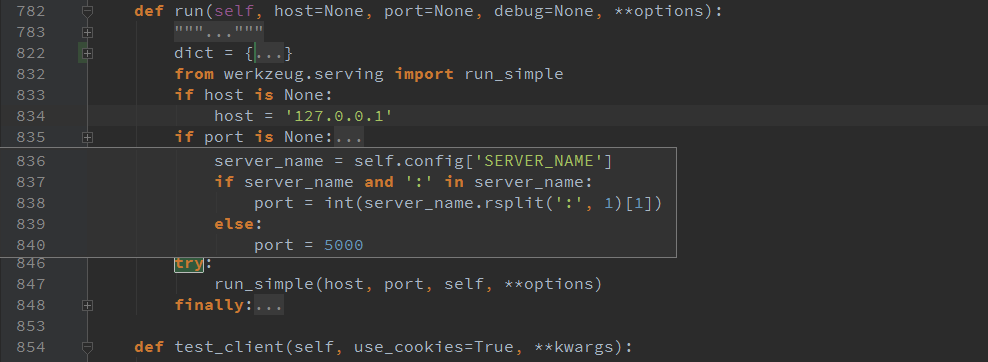Screen dimensions: 988x362
Task: Click the green change marker beside line 822
Action: click(81, 54)
